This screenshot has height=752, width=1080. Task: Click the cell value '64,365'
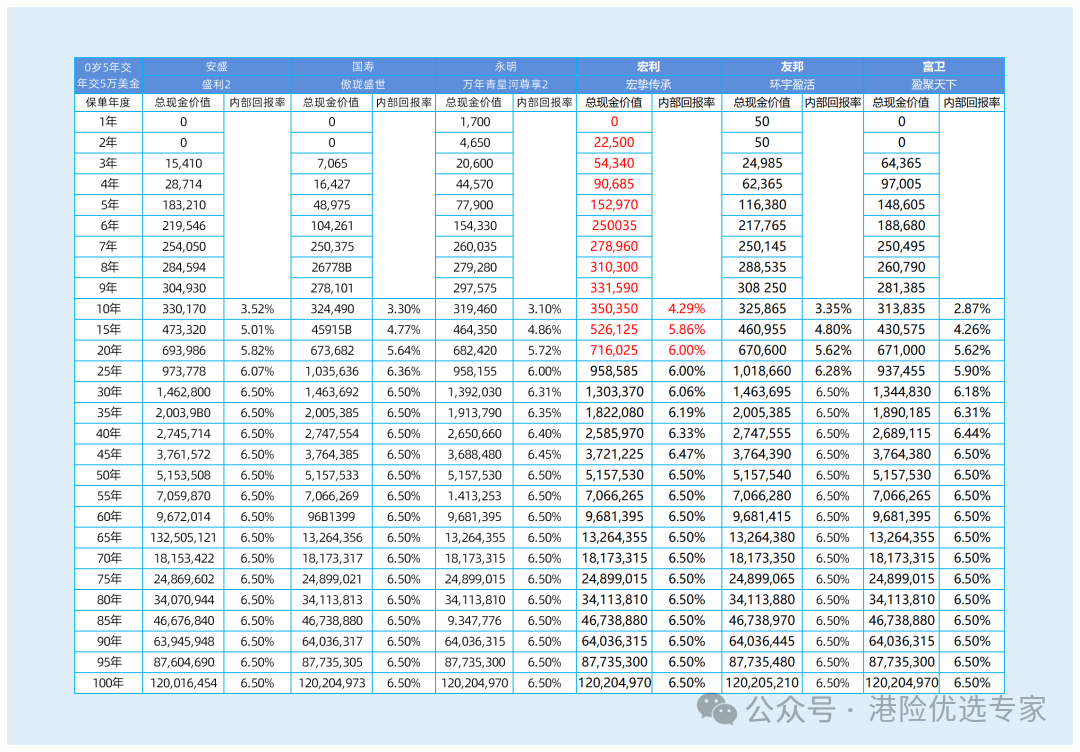901,163
